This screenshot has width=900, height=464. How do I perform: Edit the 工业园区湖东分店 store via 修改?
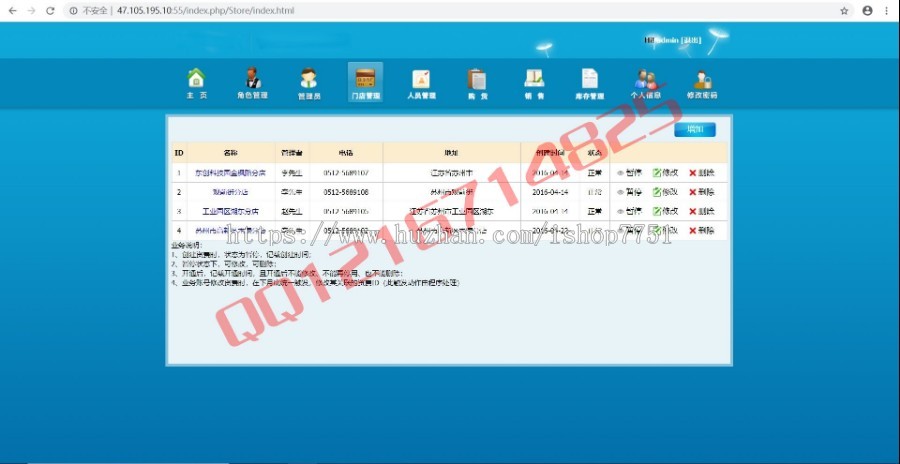pyautogui.click(x=666, y=211)
